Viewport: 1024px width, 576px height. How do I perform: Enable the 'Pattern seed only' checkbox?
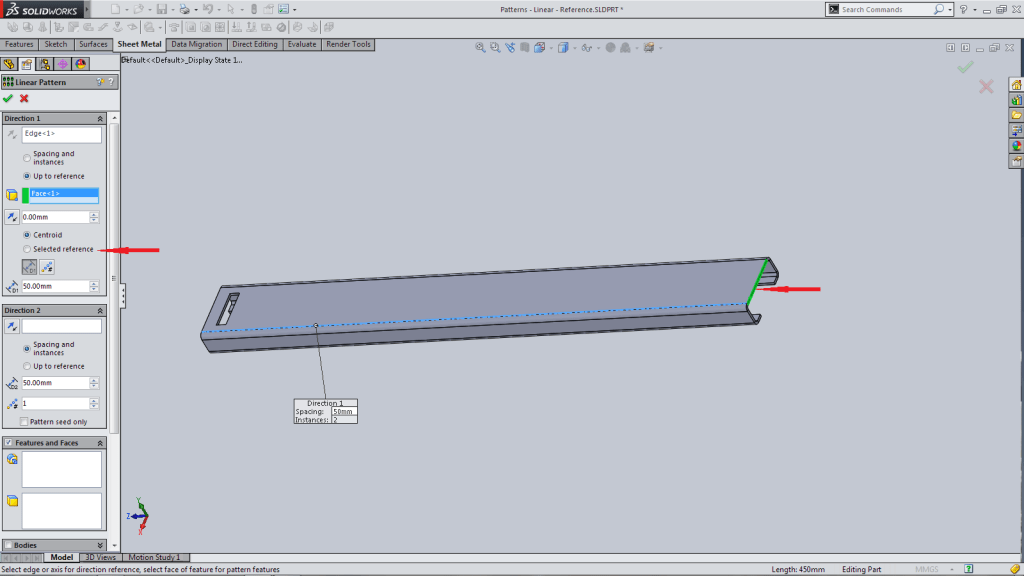tap(24, 422)
